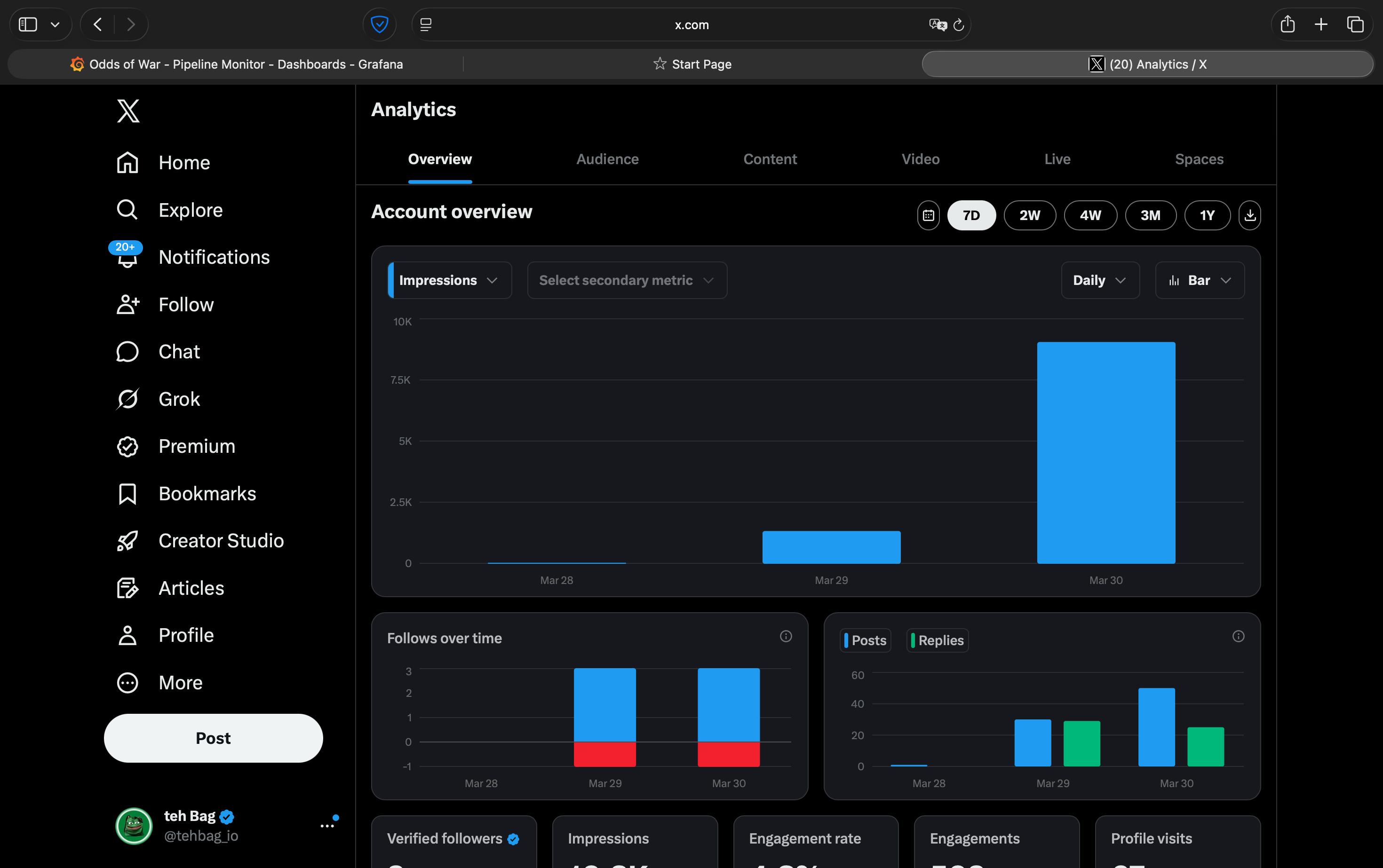Open Notifications with 20+ badge
The height and width of the screenshot is (868, 1383).
tap(190, 257)
